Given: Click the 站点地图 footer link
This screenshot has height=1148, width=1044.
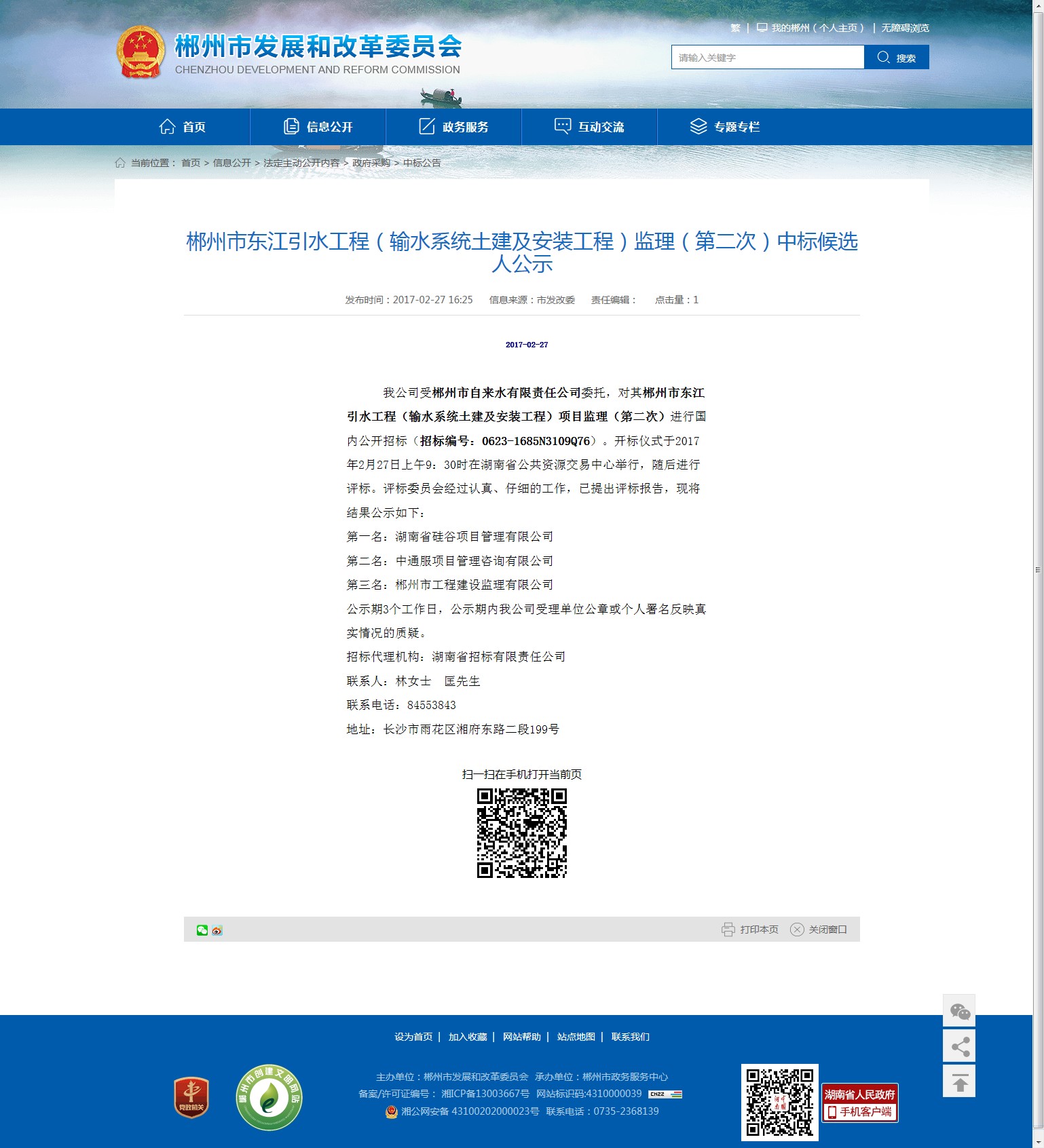Looking at the screenshot, I should point(576,1037).
